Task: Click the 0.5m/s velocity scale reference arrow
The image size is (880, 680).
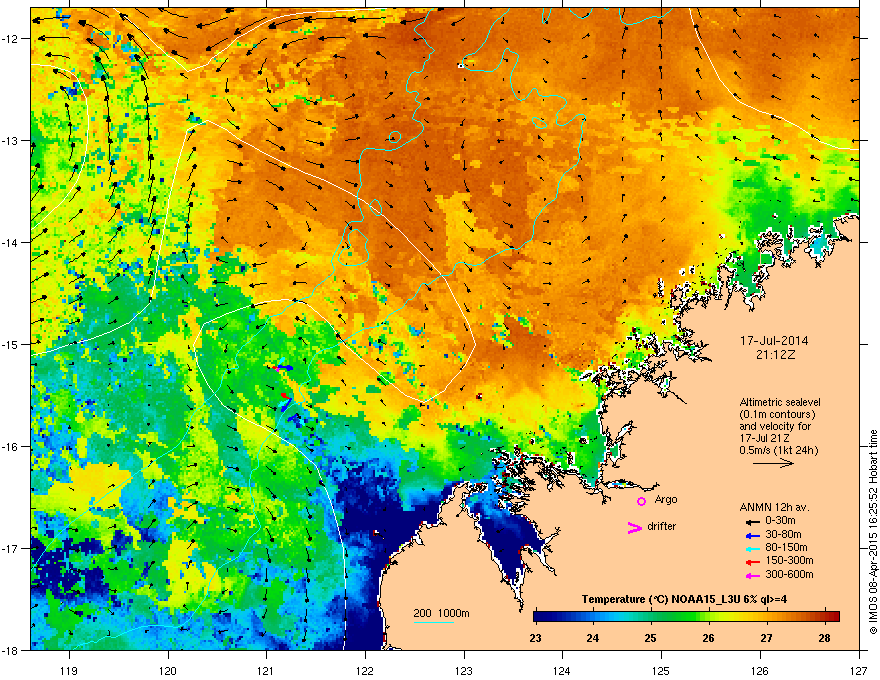Action: pos(773,463)
